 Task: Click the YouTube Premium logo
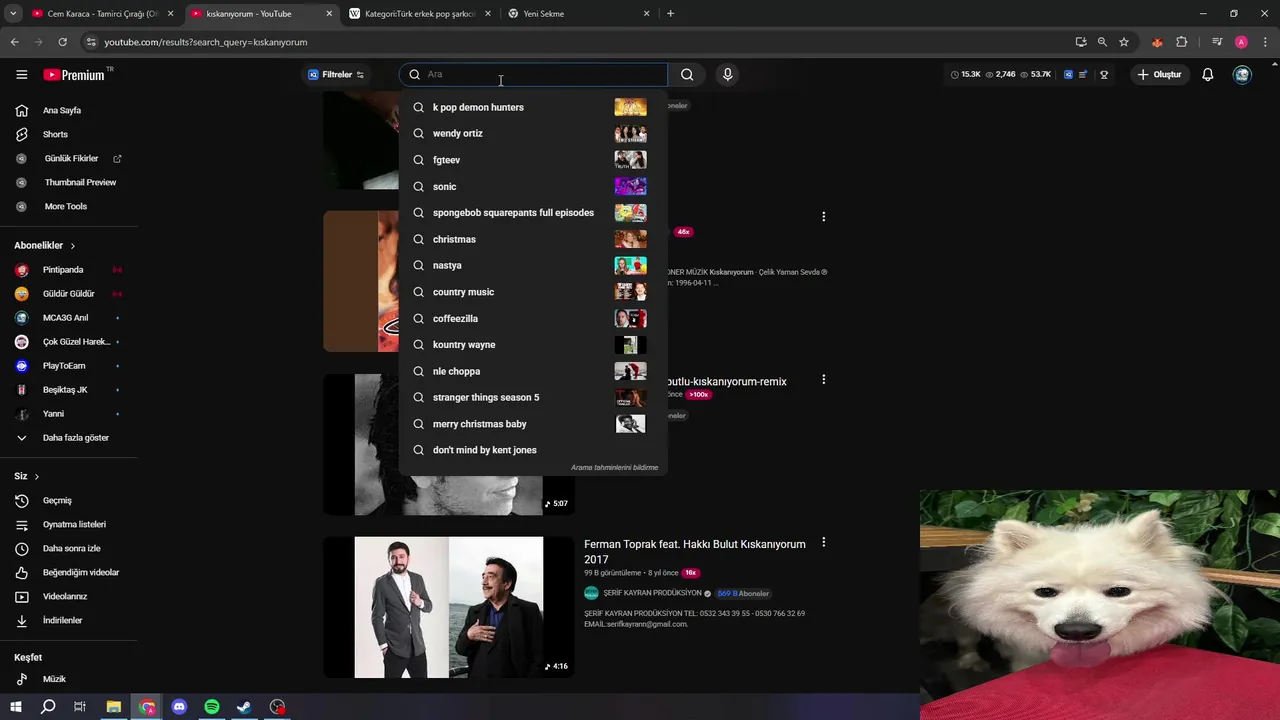[x=75, y=75]
